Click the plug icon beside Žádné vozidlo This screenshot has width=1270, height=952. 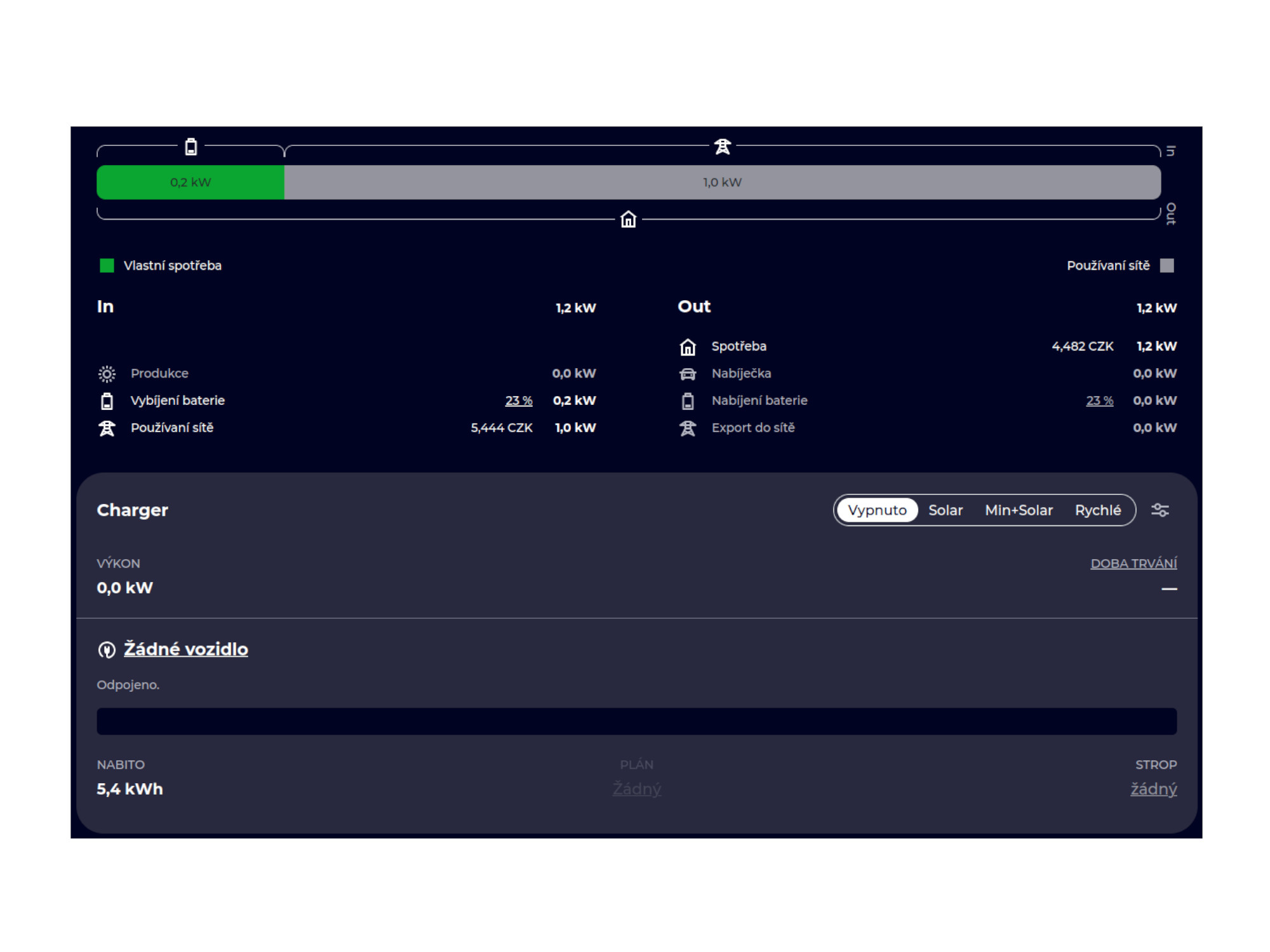click(x=107, y=650)
